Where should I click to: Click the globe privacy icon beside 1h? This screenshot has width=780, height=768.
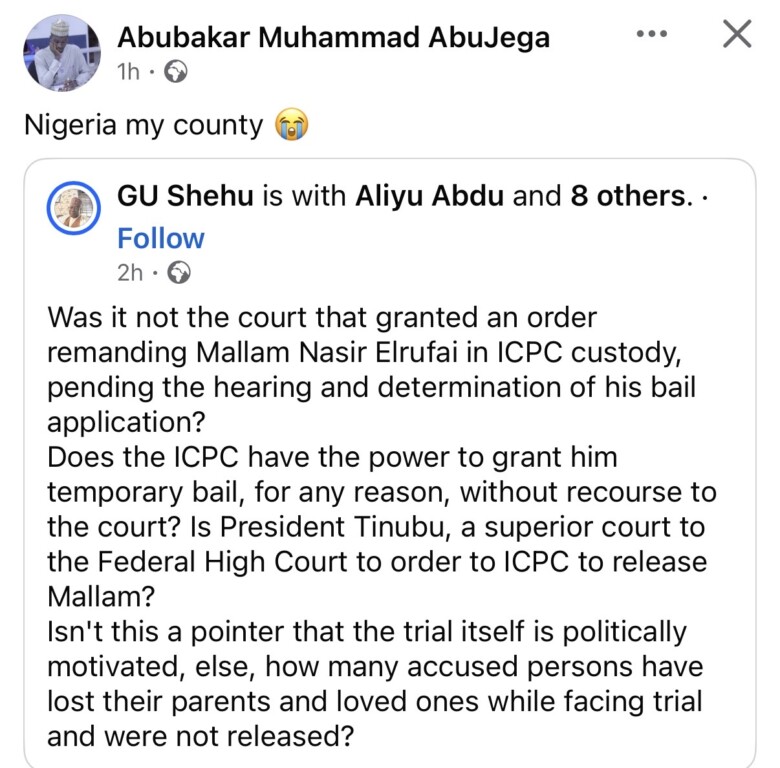coord(175,71)
